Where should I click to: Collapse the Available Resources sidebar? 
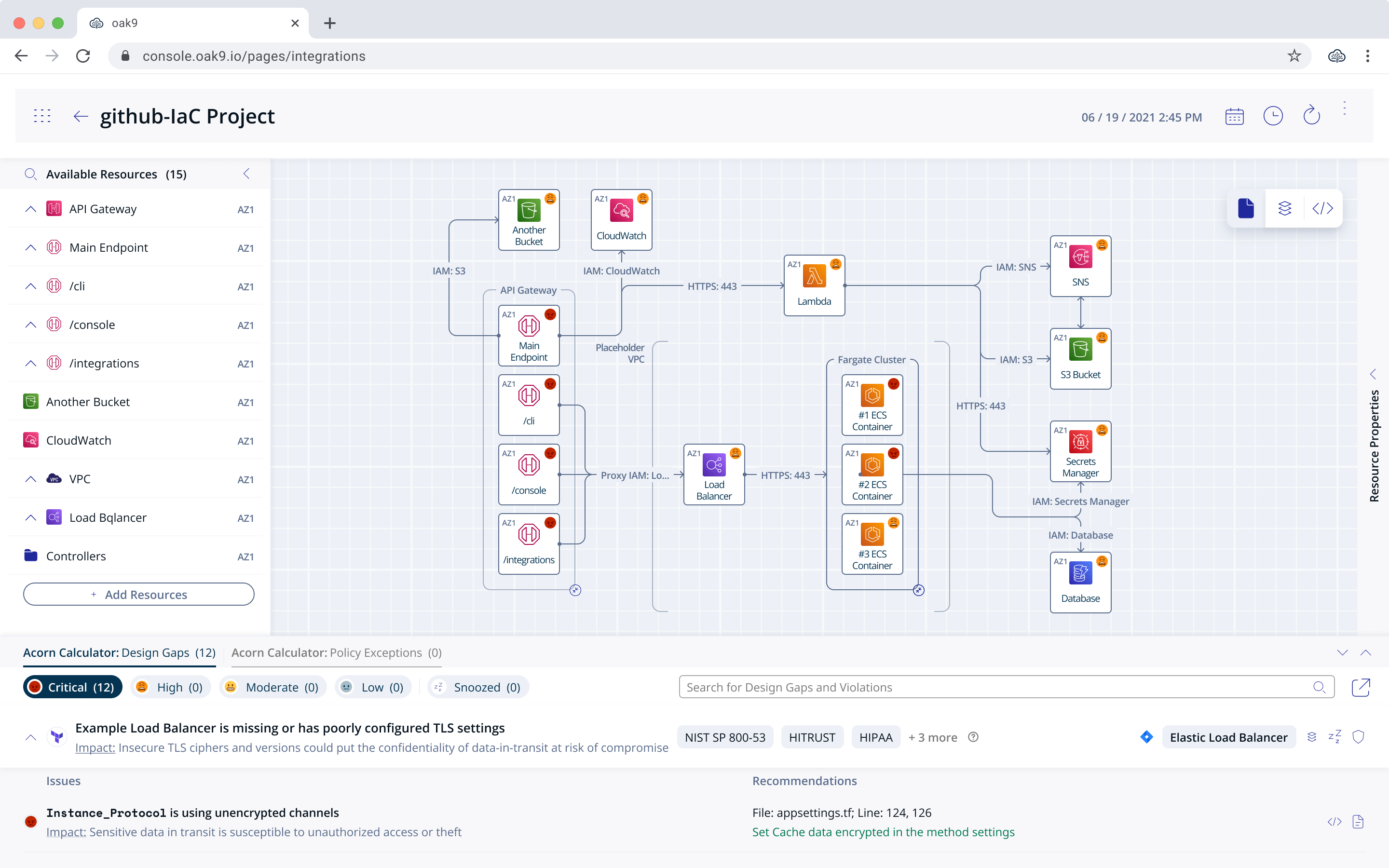tap(246, 174)
